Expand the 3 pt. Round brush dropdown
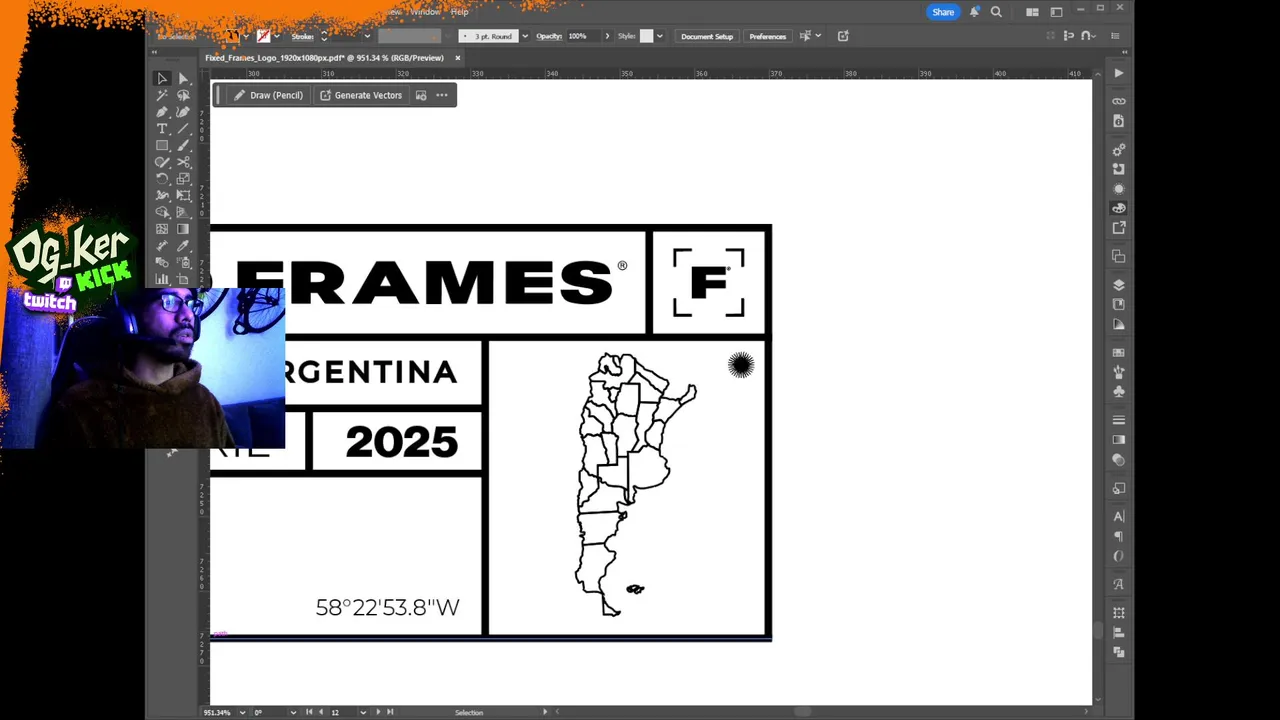Viewport: 1280px width, 720px height. pos(525,36)
